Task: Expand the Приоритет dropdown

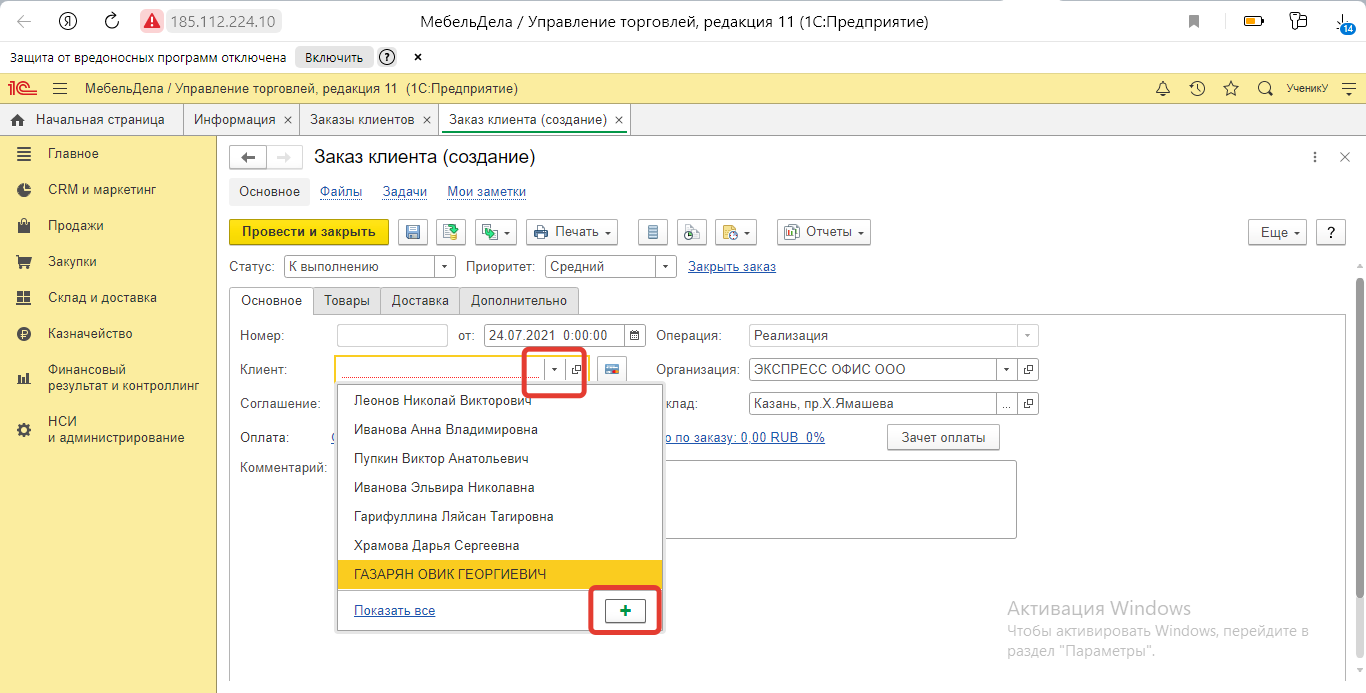Action: tap(666, 267)
